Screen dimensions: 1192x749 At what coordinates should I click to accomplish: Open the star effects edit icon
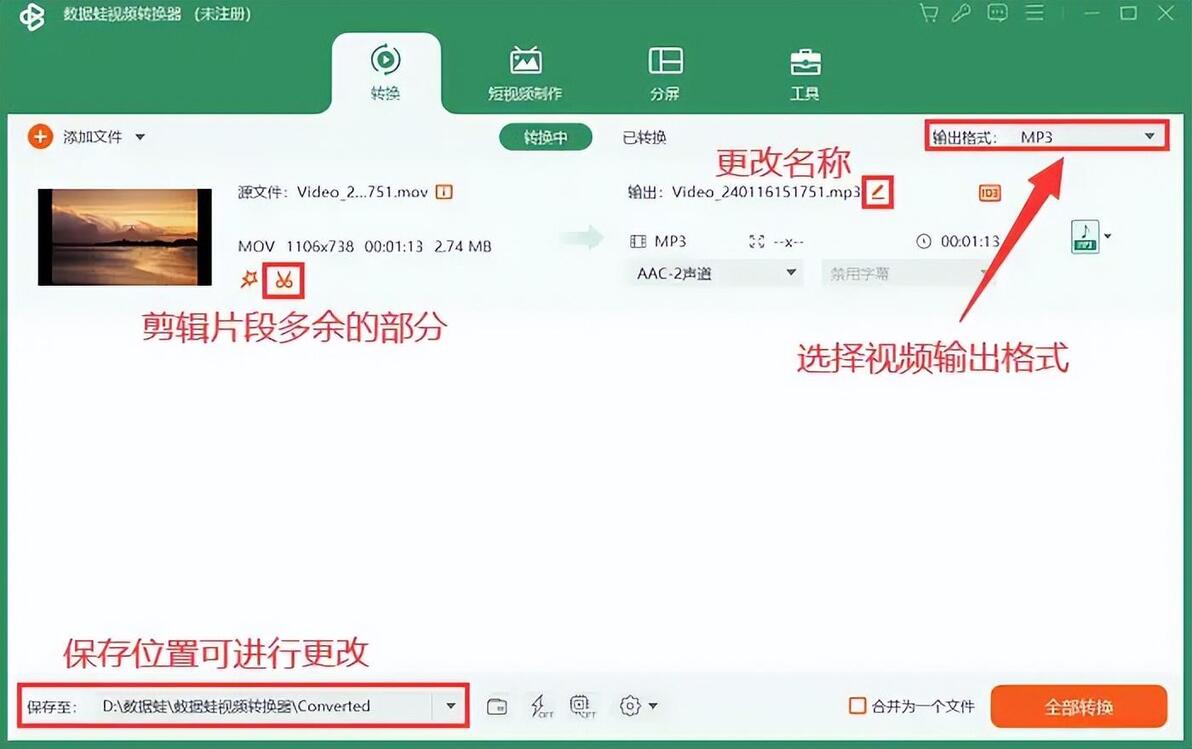click(x=249, y=279)
